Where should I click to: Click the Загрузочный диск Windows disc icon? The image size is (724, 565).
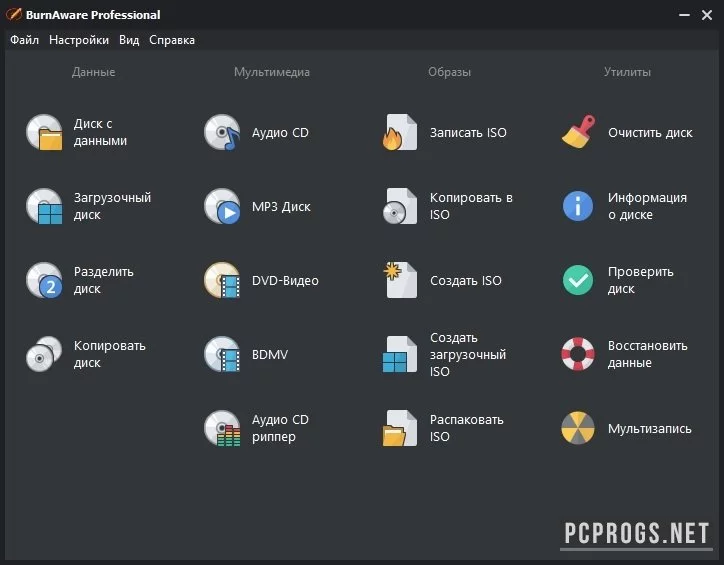44,206
